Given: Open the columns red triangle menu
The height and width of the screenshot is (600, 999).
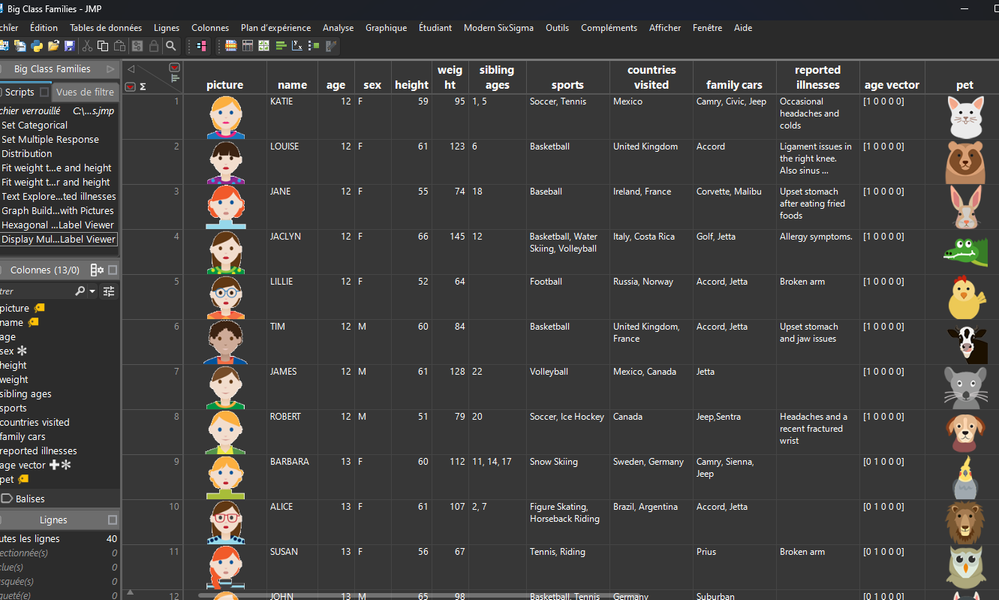Looking at the screenshot, I should (175, 67).
